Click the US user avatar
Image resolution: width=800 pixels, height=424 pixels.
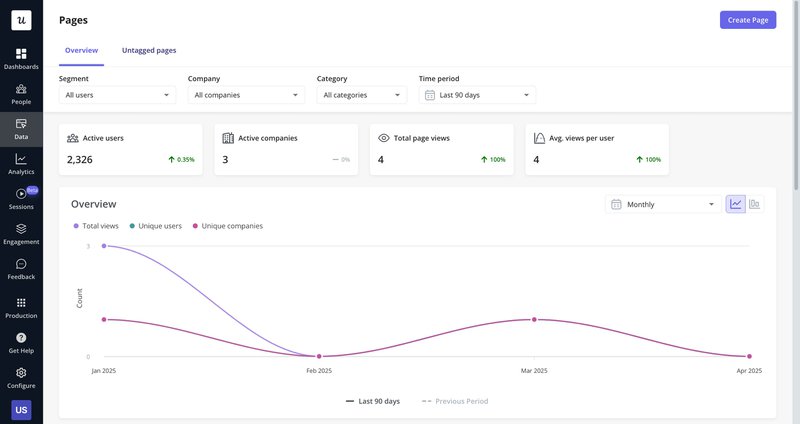(x=21, y=410)
